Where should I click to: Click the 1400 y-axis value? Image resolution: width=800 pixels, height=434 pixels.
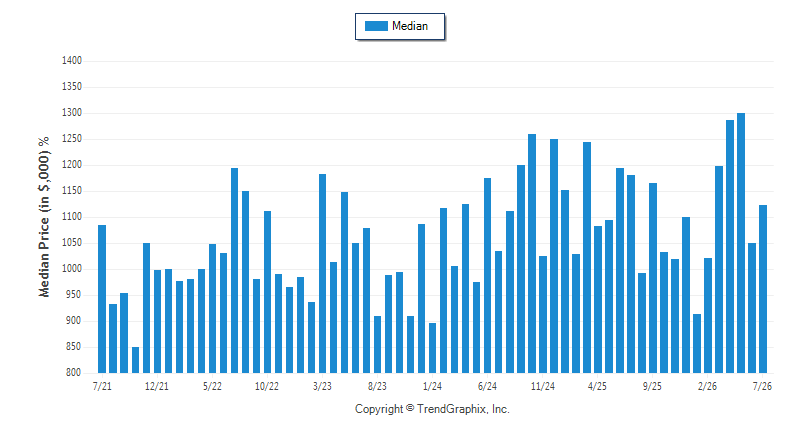pyautogui.click(x=72, y=61)
